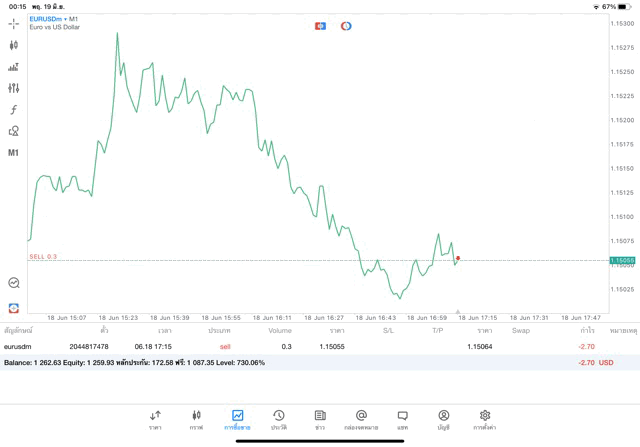640x447 pixels.
Task: Click the SELL 0.3 order line label
Action: coord(43,256)
